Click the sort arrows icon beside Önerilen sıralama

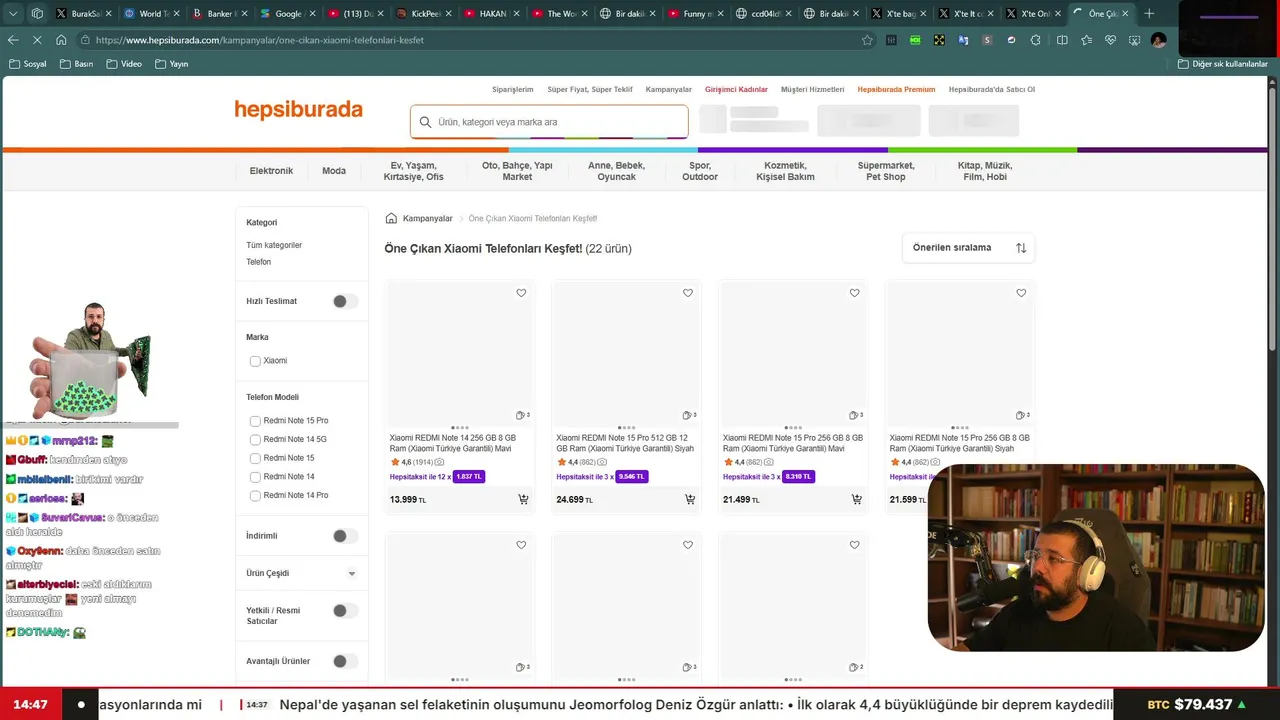point(1021,248)
